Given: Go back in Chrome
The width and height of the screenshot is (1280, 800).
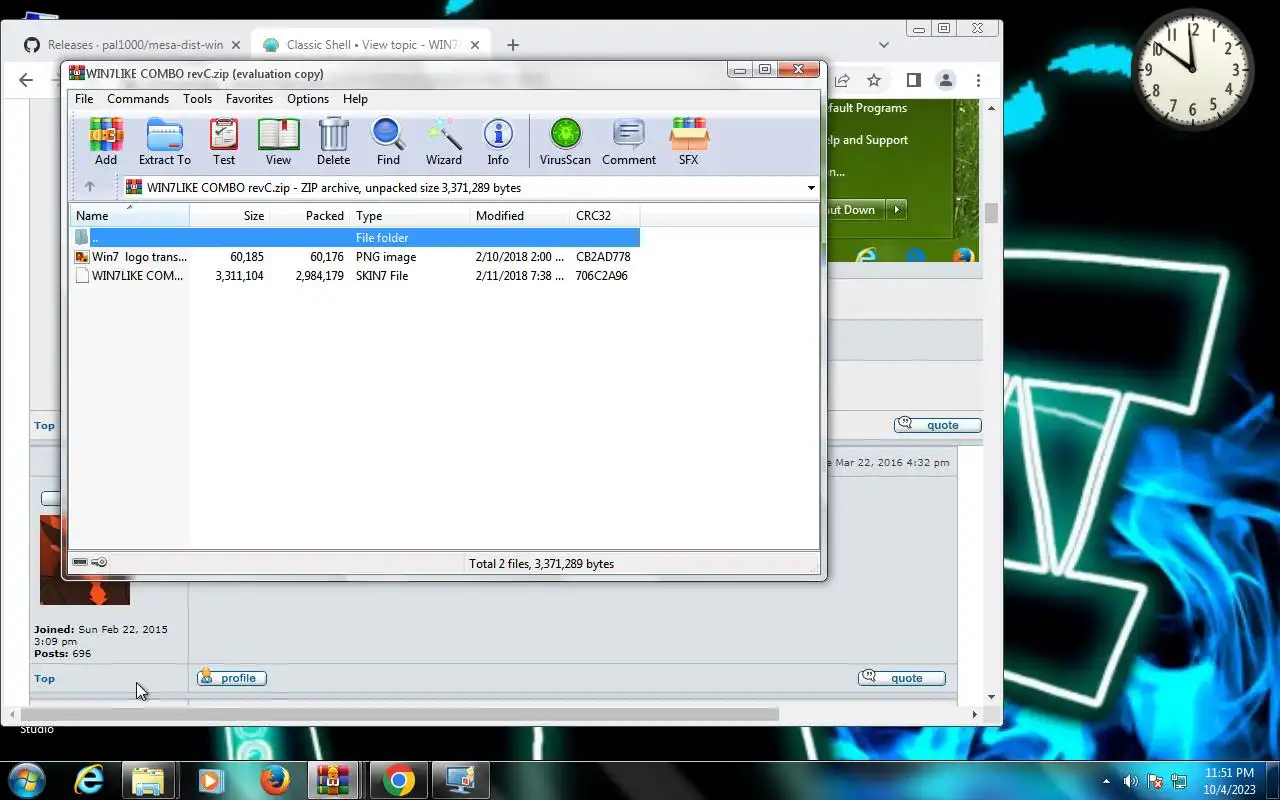Looking at the screenshot, I should coord(27,80).
